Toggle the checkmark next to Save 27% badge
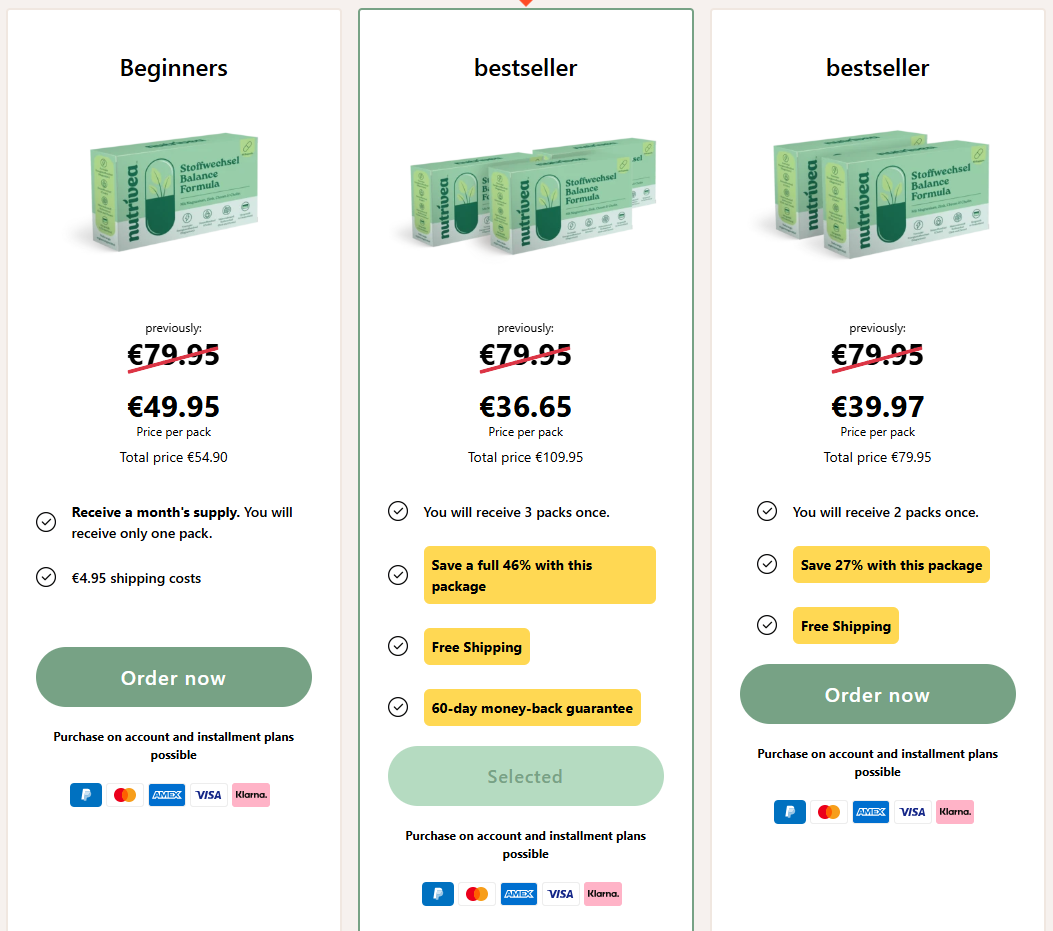The width and height of the screenshot is (1053, 931). pos(767,564)
